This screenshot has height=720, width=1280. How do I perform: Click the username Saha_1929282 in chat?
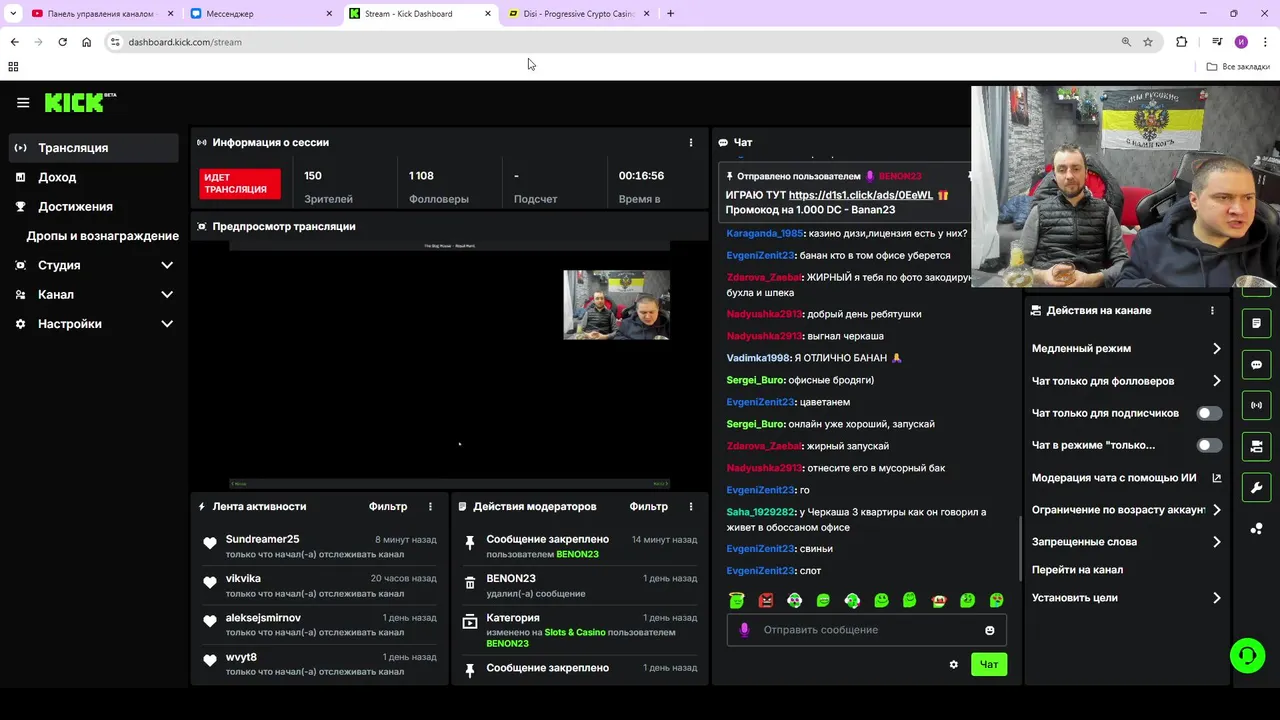[760, 512]
